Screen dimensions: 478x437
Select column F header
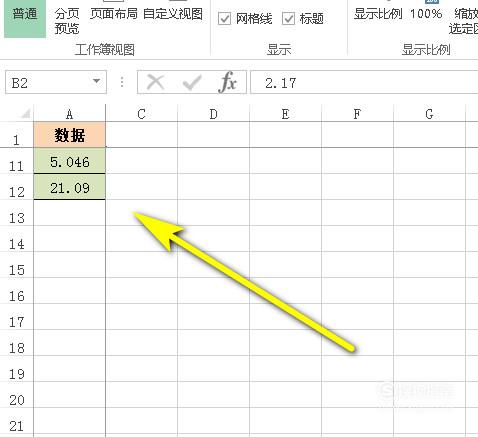pos(357,114)
